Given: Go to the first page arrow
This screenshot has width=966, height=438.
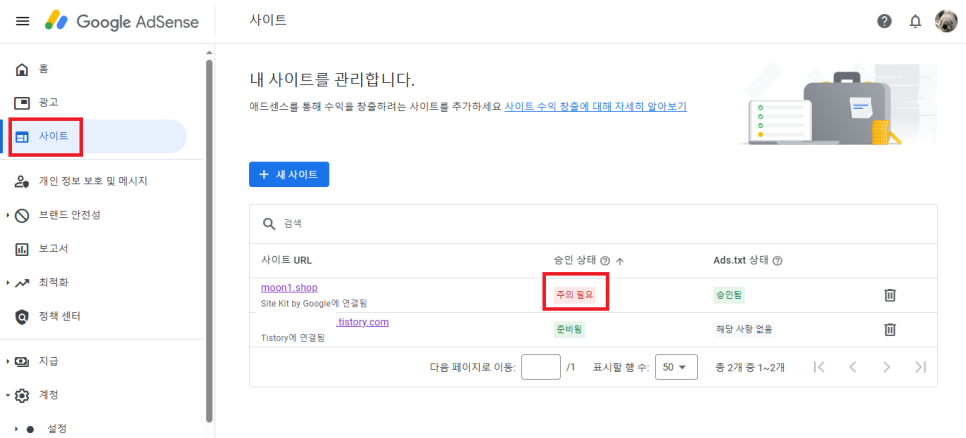Looking at the screenshot, I should coord(819,367).
